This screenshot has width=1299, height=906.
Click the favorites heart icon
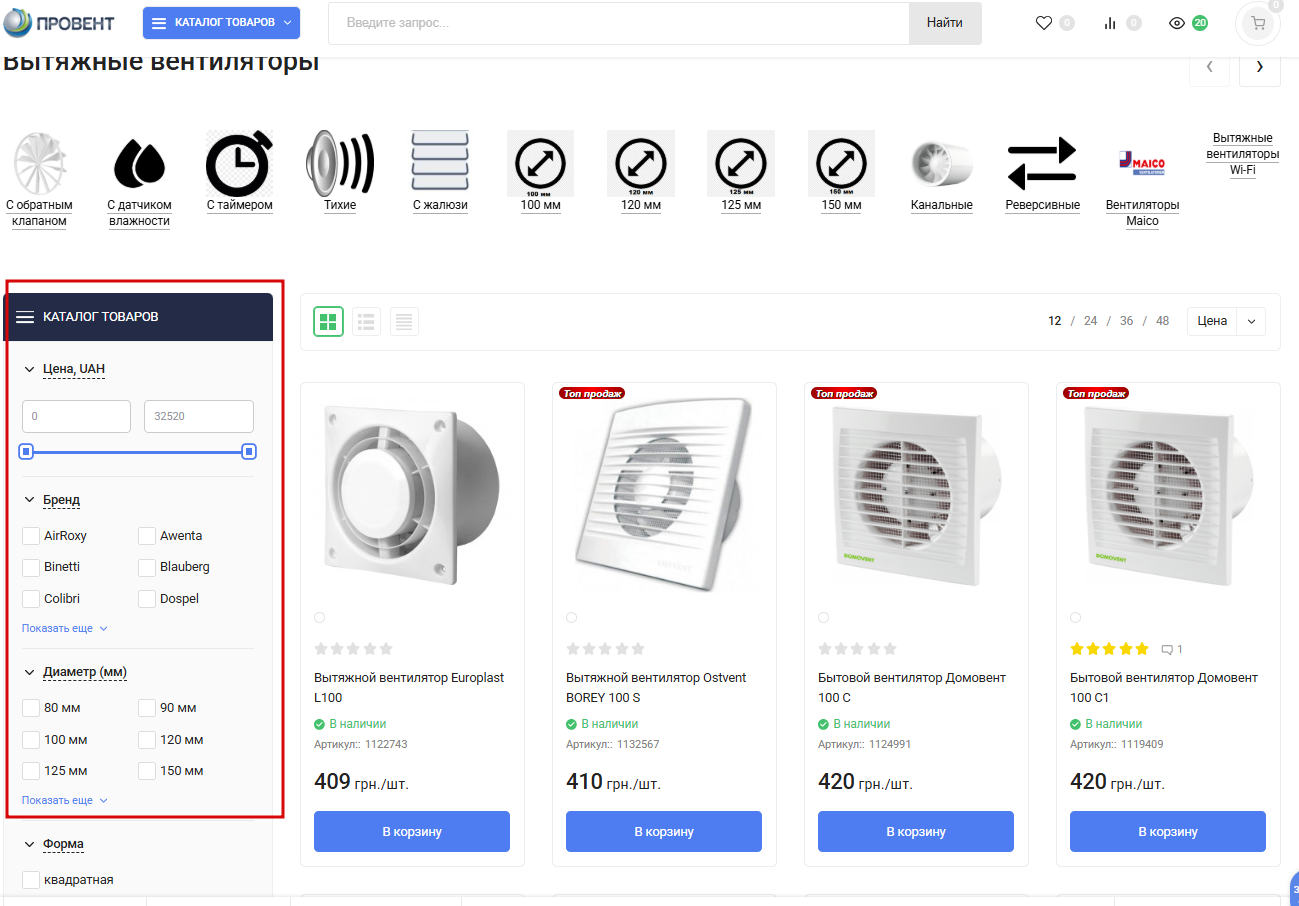click(1044, 23)
